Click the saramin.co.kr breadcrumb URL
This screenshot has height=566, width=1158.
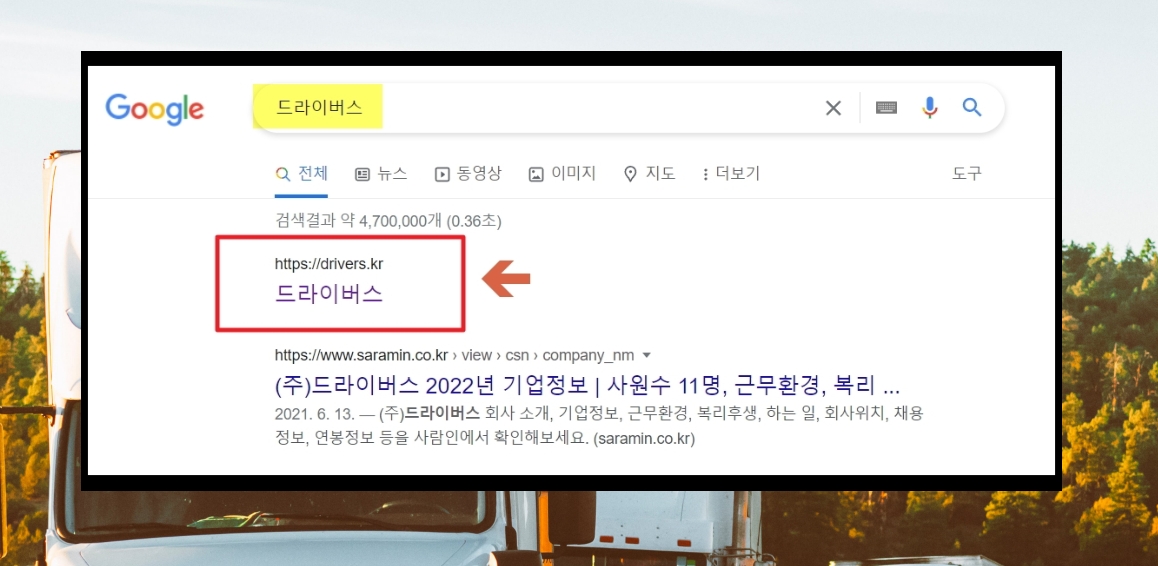coord(454,355)
